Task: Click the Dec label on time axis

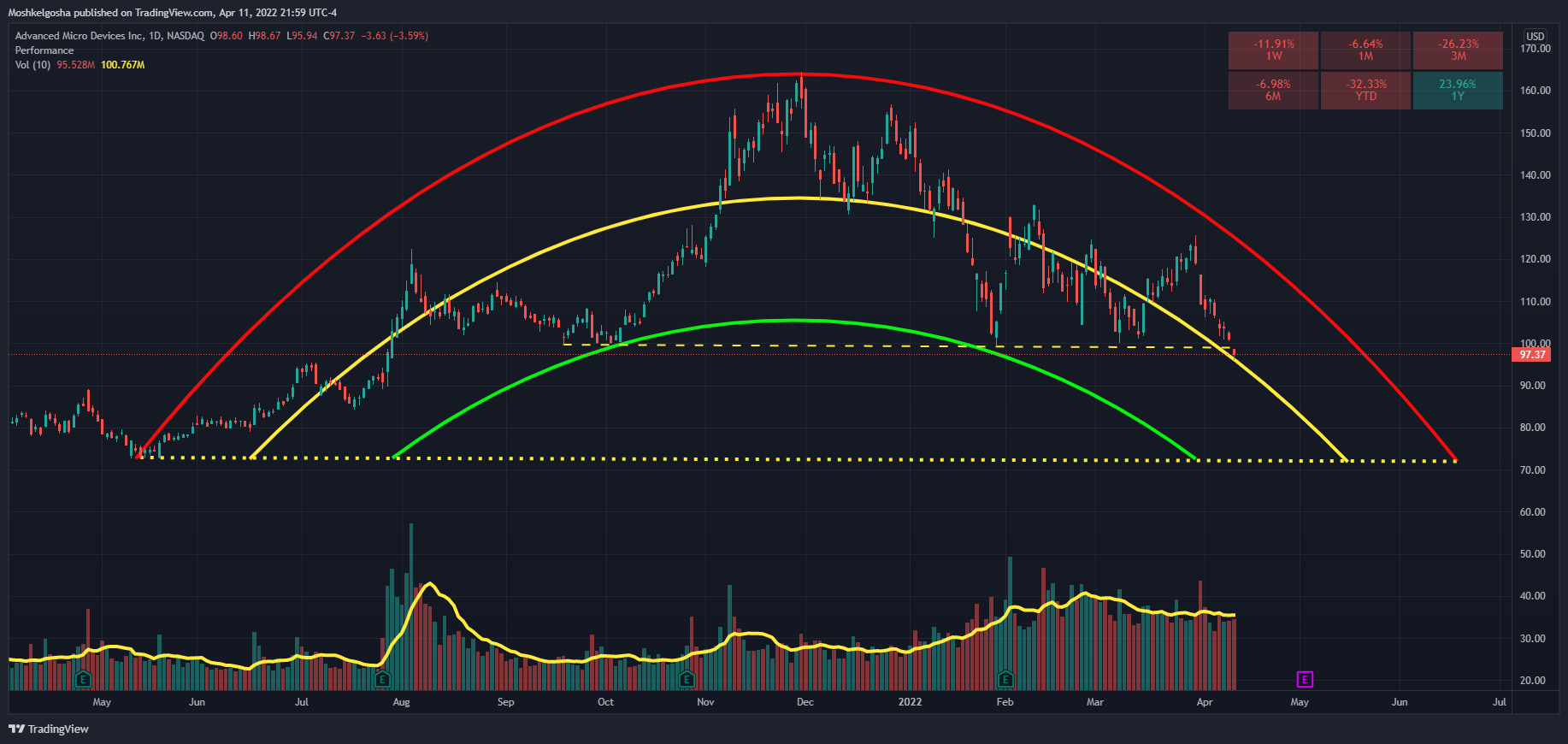Action: point(805,702)
